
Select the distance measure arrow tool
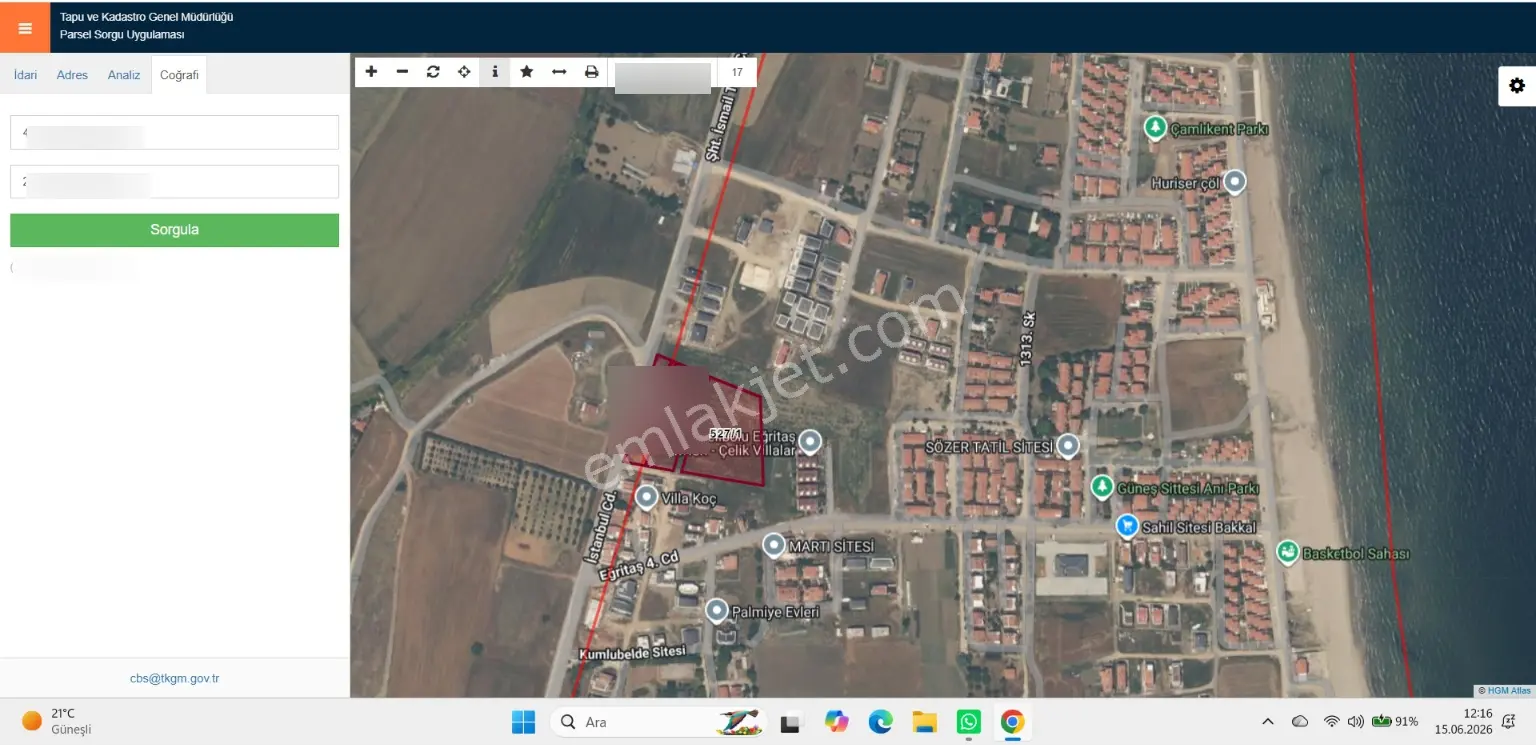pyautogui.click(x=559, y=72)
